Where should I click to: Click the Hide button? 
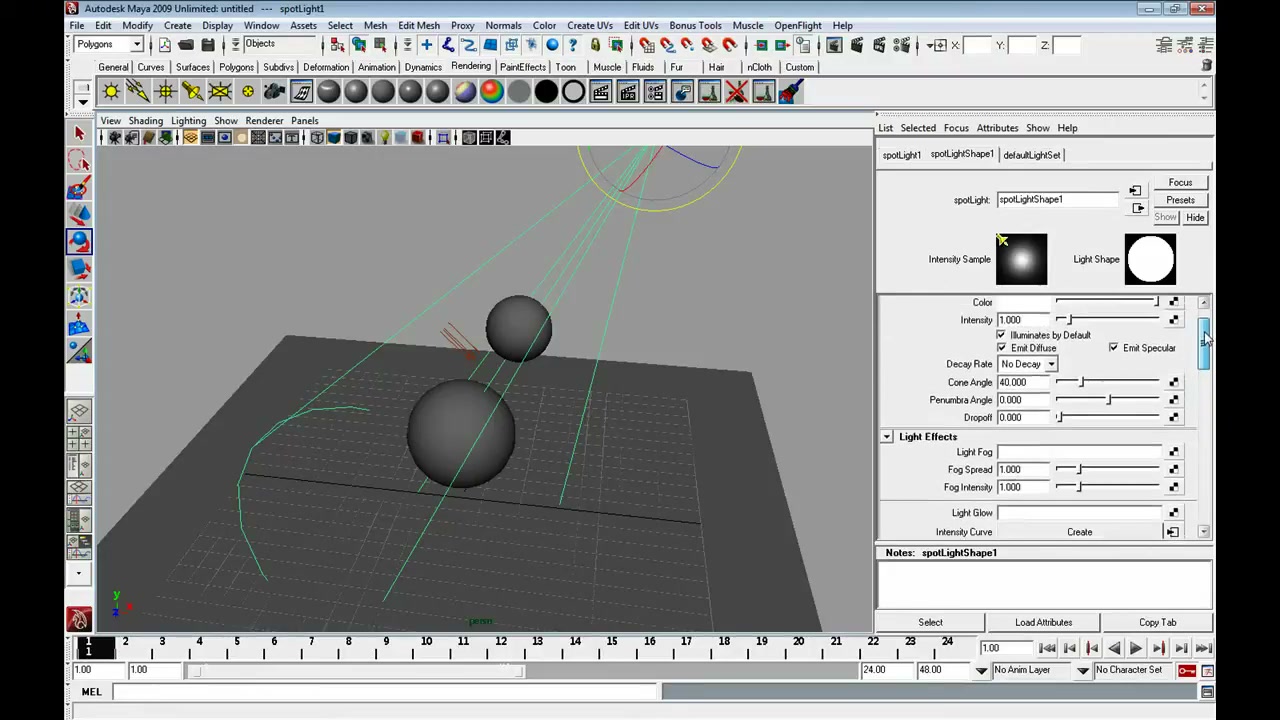coord(1195,217)
